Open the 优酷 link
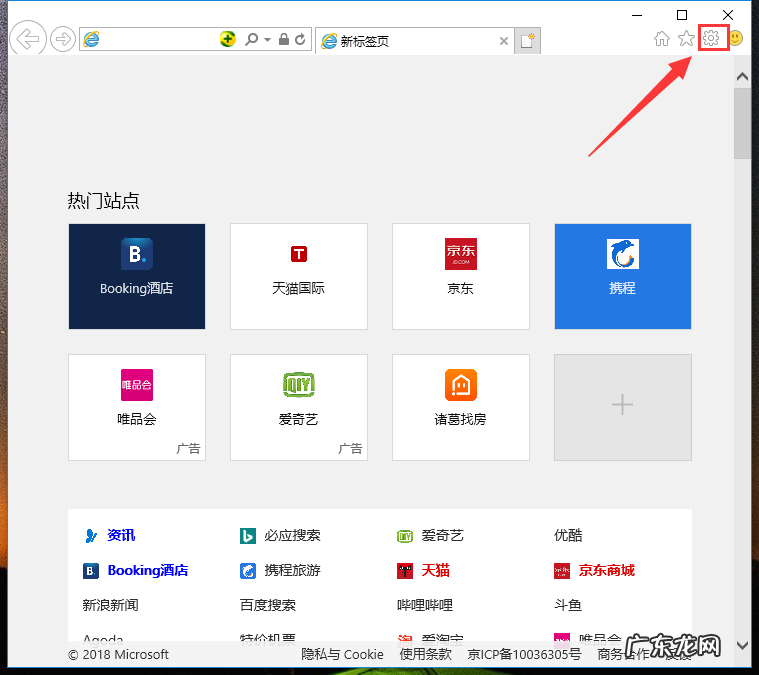This screenshot has height=675, width=759. (568, 536)
